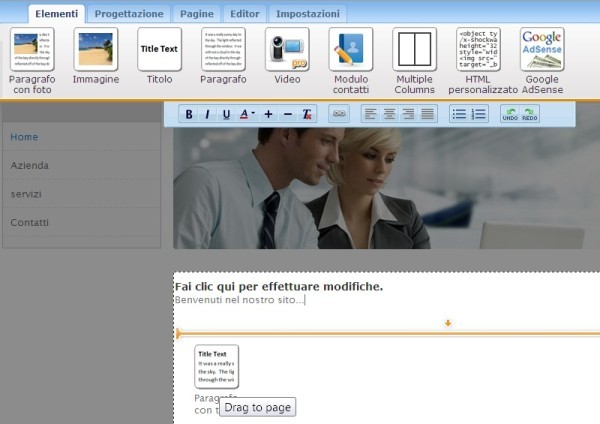This screenshot has height=424, width=600.
Task: Open the text color dropdown
Action: click(247, 115)
